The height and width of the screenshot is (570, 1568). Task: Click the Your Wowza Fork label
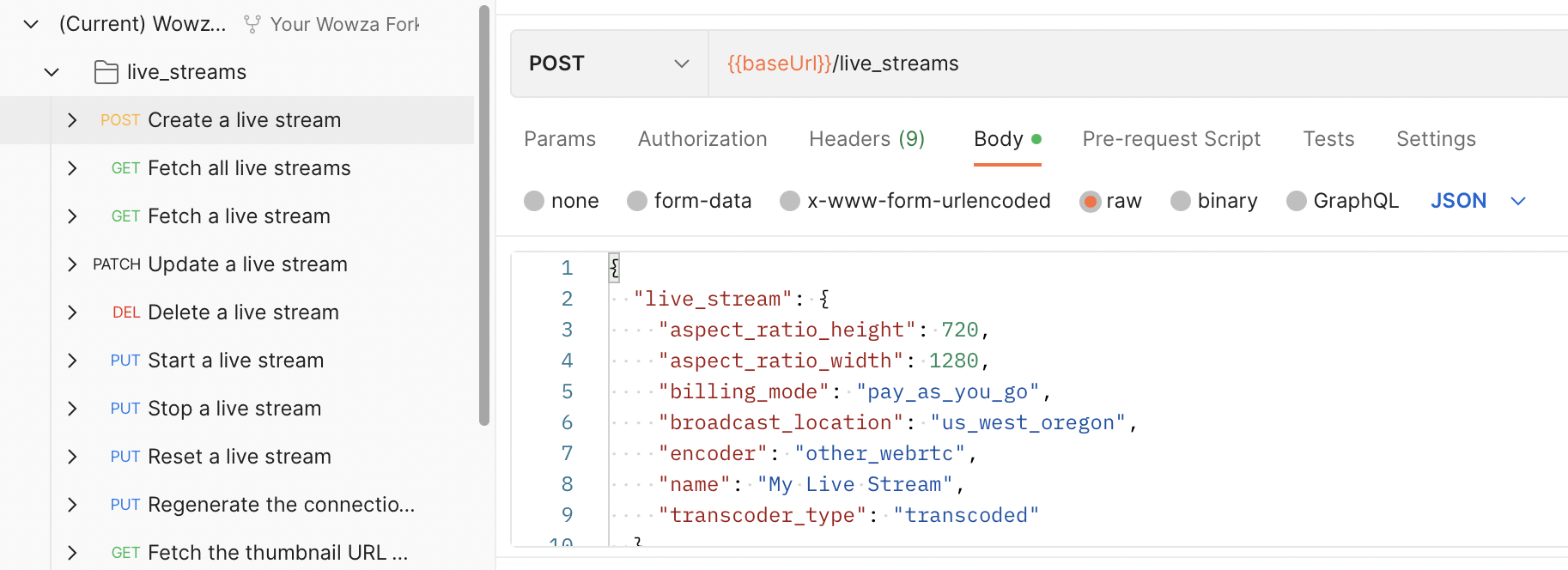[344, 24]
